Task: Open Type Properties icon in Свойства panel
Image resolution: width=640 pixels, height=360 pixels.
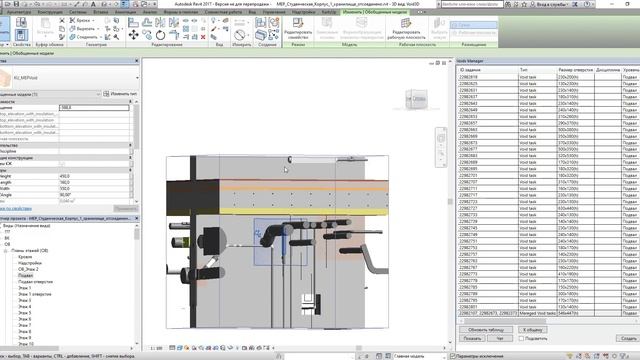Action: point(21,22)
